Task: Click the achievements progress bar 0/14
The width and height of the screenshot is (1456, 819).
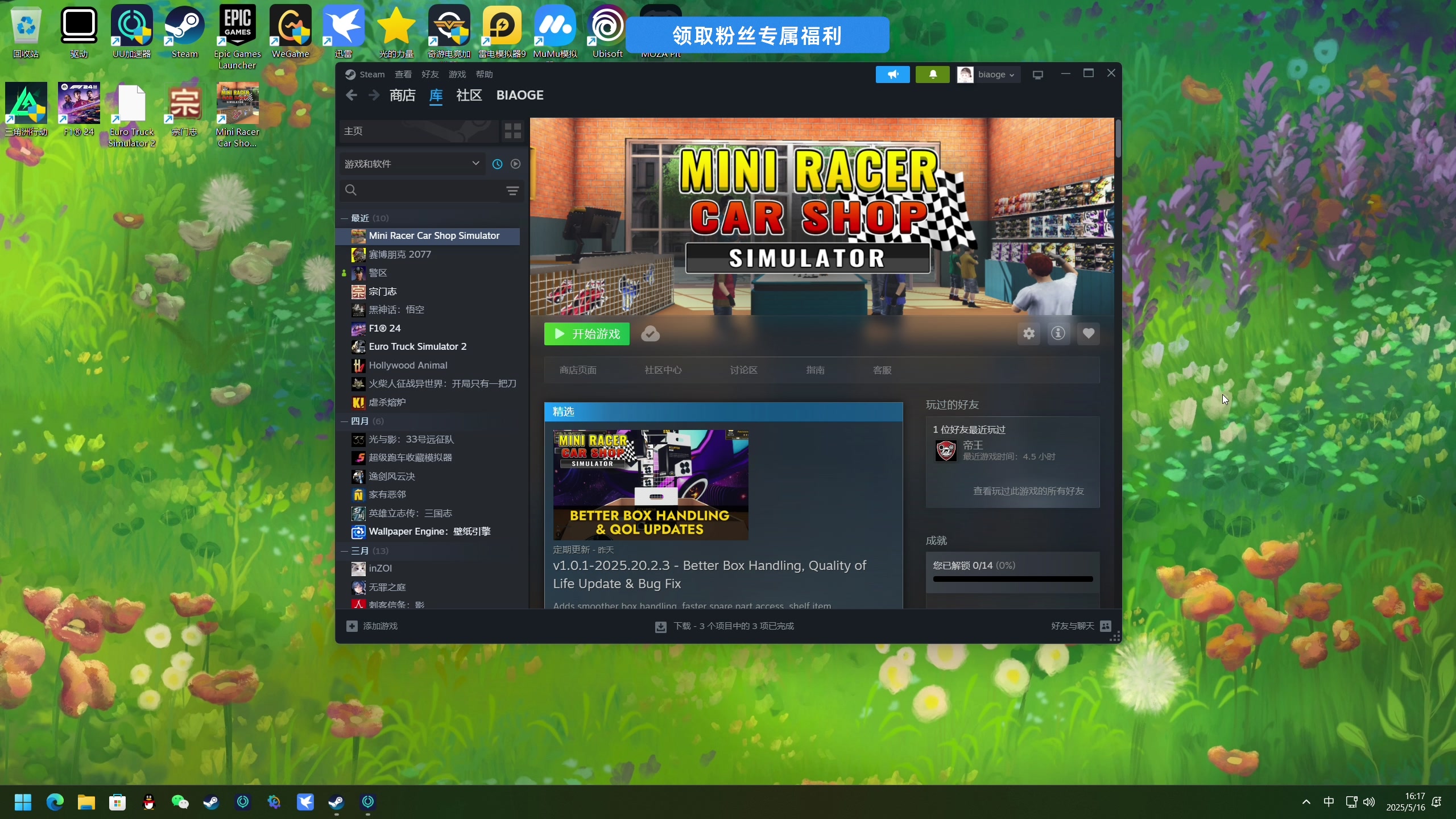Action: pos(1013,579)
